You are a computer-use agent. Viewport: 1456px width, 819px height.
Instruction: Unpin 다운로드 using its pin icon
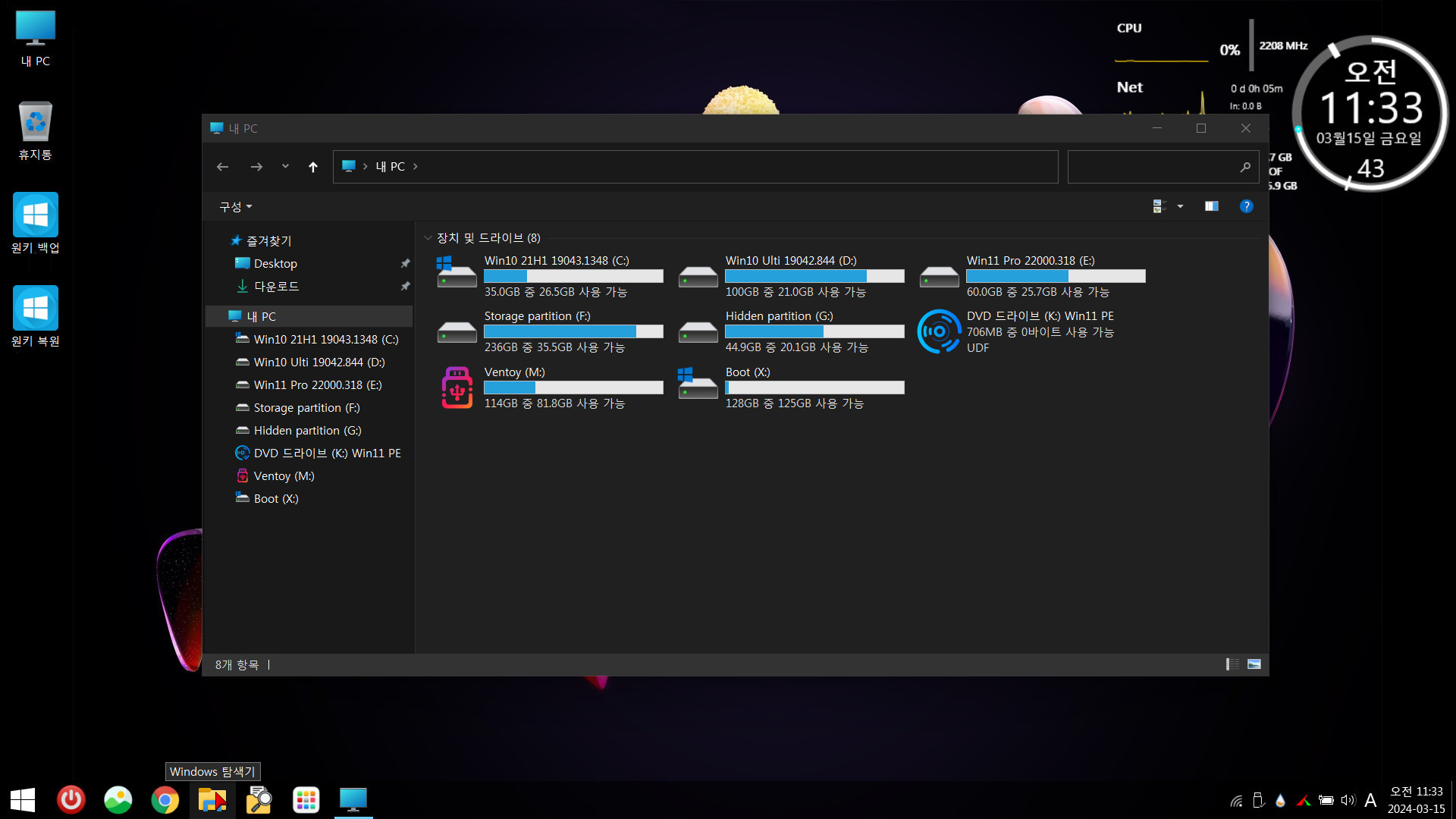[405, 286]
